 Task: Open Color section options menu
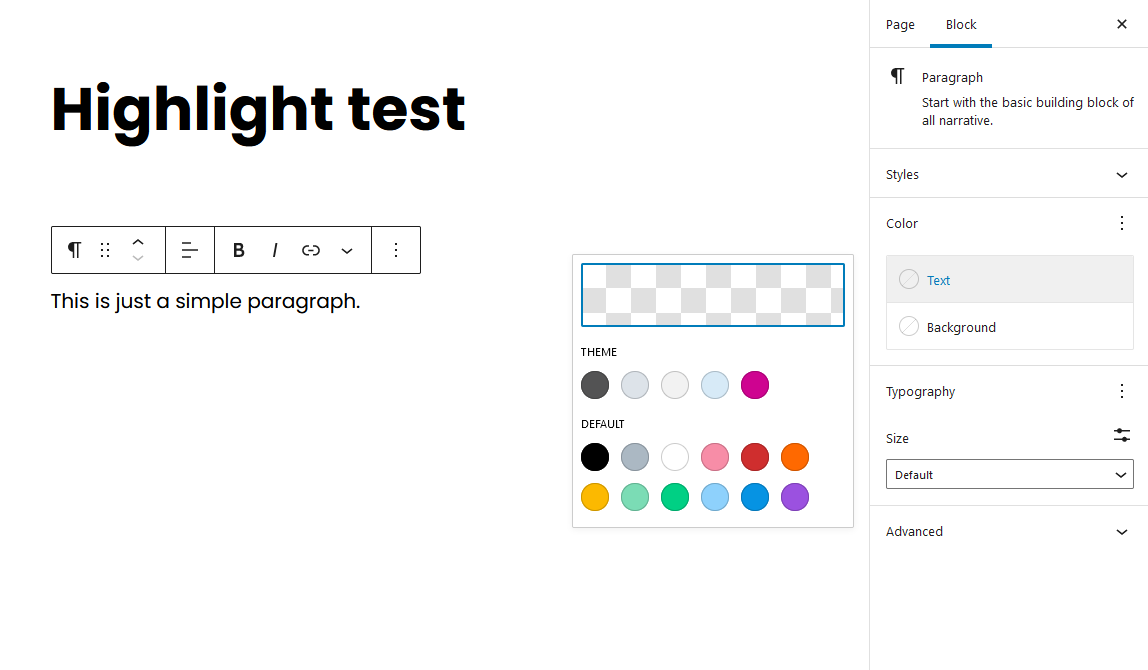[x=1121, y=223]
